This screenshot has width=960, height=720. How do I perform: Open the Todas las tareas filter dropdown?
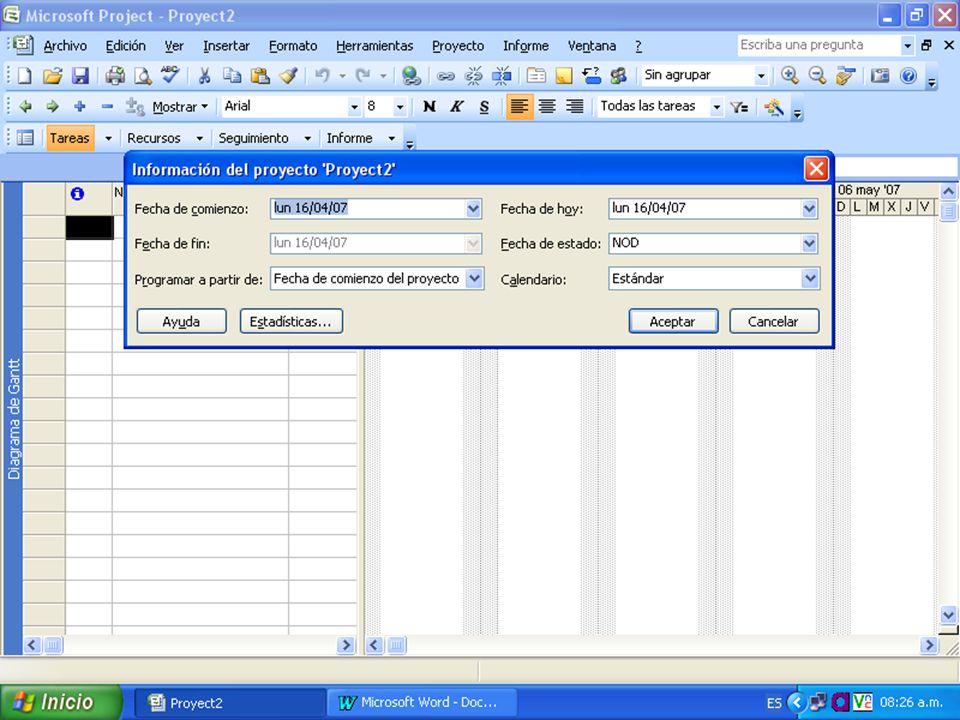click(x=716, y=107)
